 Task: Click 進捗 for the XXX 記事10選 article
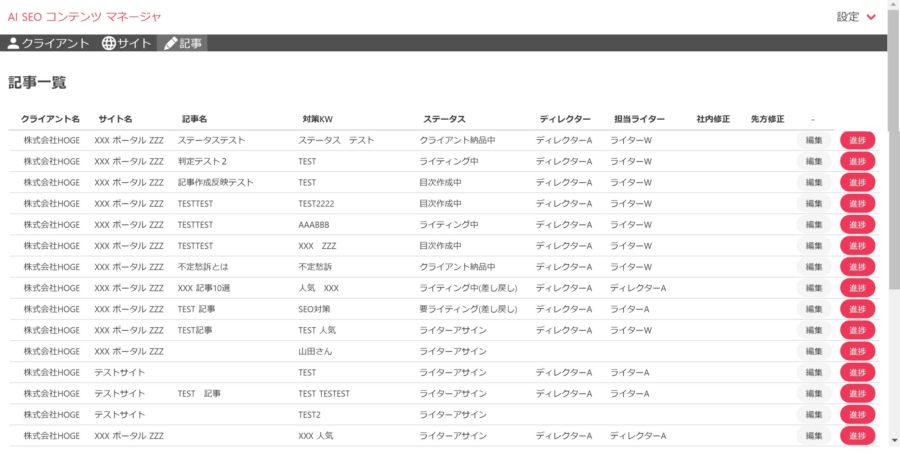pos(858,288)
